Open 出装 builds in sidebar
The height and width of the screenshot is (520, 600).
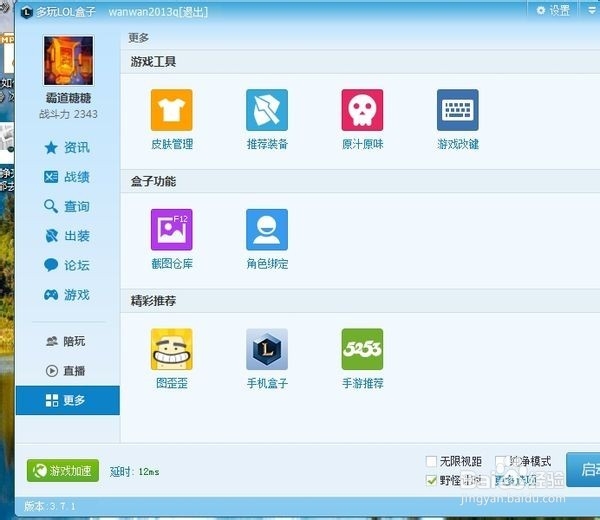pos(67,236)
